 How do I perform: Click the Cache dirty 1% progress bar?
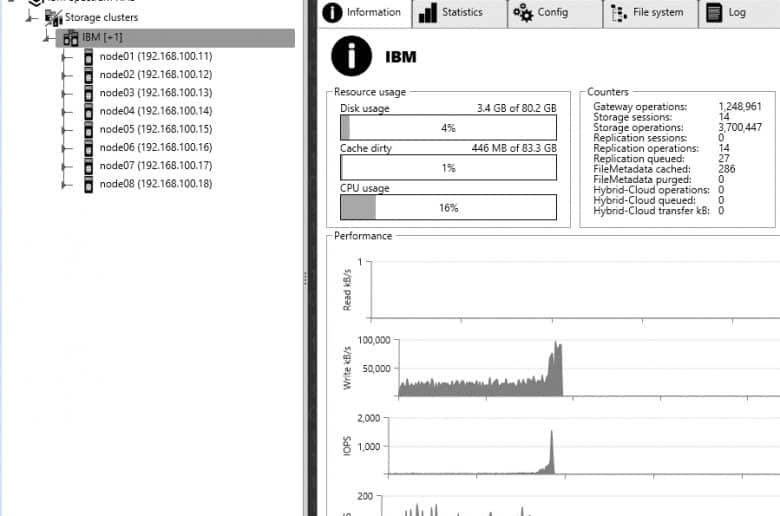pos(448,167)
